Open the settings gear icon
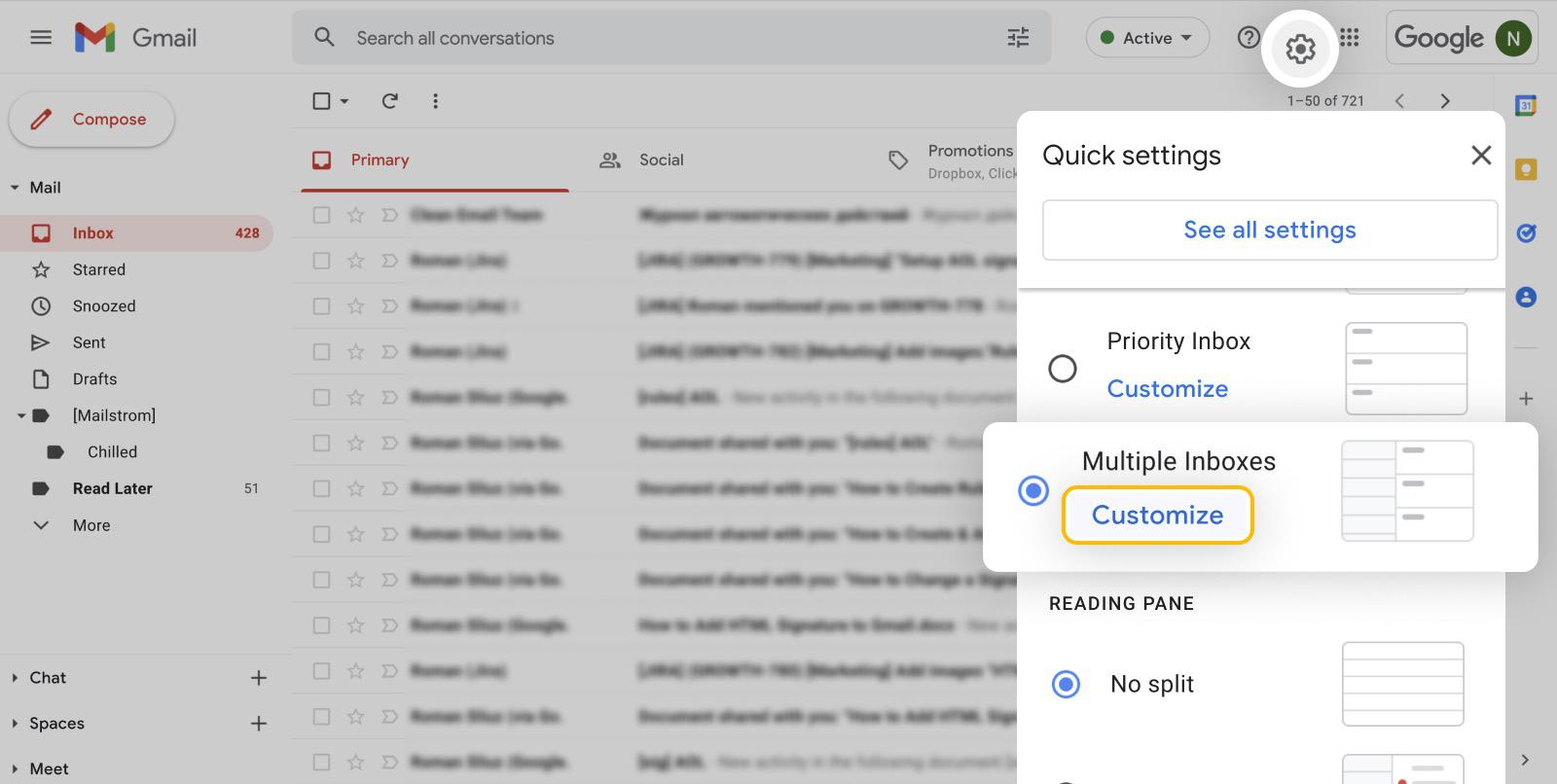The width and height of the screenshot is (1557, 784). tap(1300, 49)
